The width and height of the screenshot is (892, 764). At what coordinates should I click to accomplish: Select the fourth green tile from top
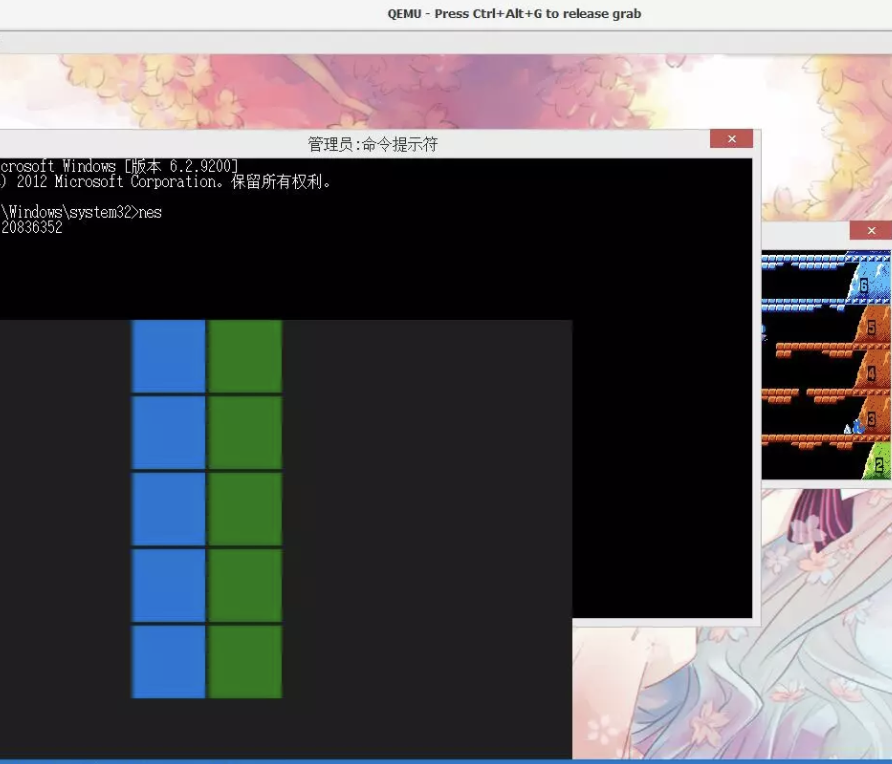click(x=246, y=585)
